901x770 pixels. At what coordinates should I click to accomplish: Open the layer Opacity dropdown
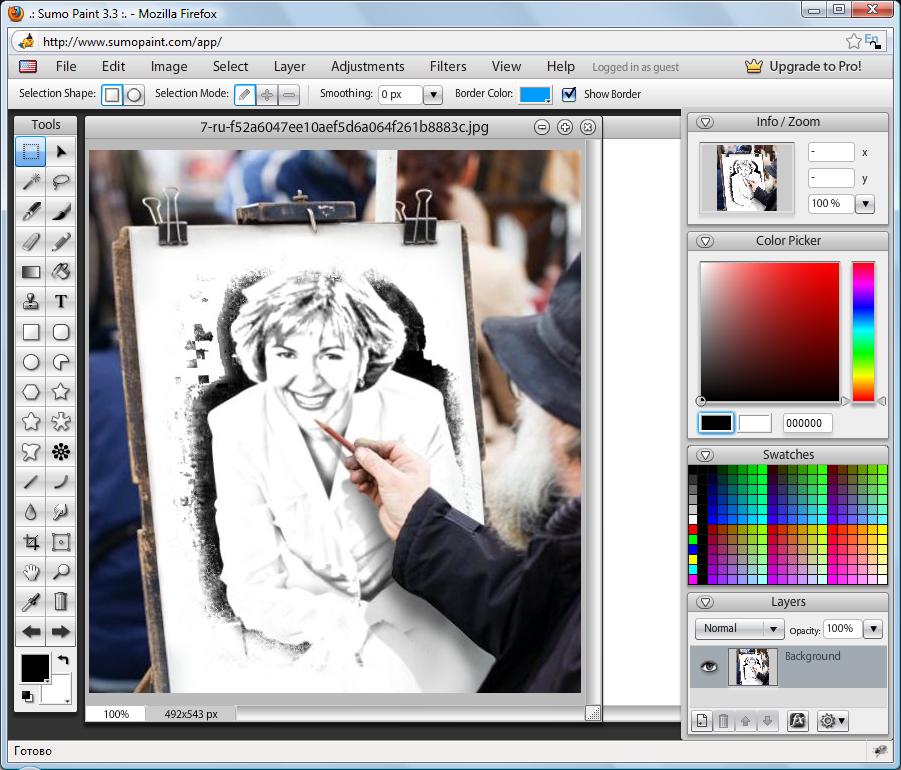coord(873,629)
